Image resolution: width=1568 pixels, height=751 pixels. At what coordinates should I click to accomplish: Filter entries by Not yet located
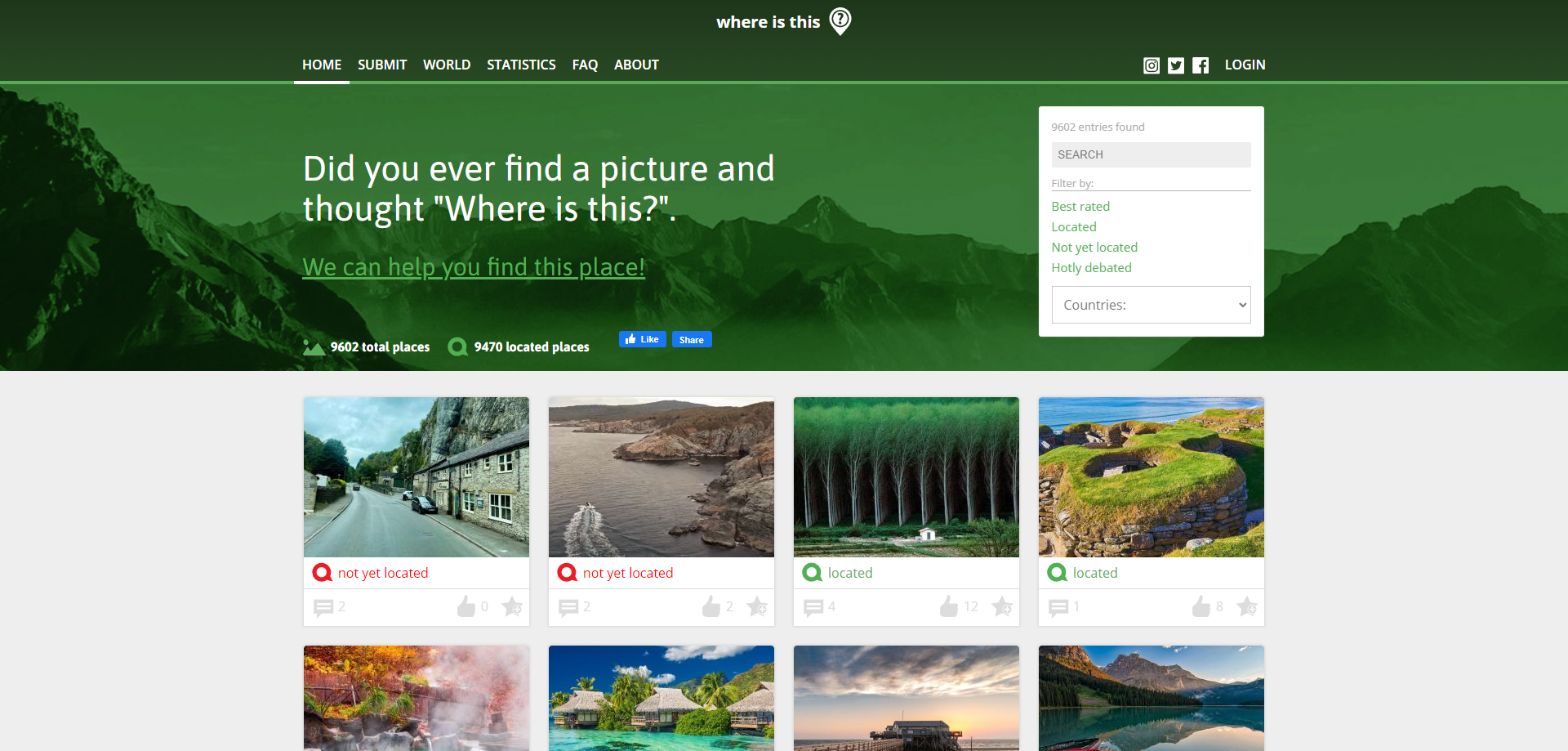1094,247
